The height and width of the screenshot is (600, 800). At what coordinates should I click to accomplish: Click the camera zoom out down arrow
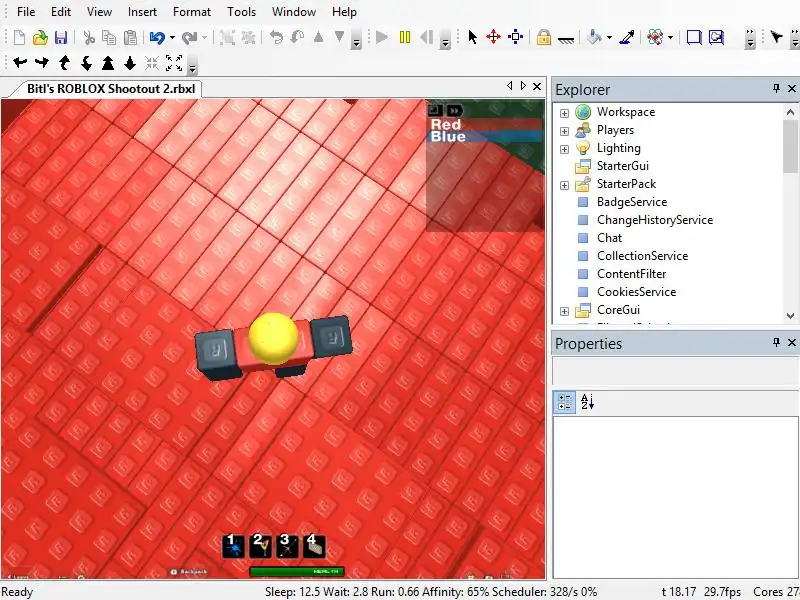[x=130, y=63]
